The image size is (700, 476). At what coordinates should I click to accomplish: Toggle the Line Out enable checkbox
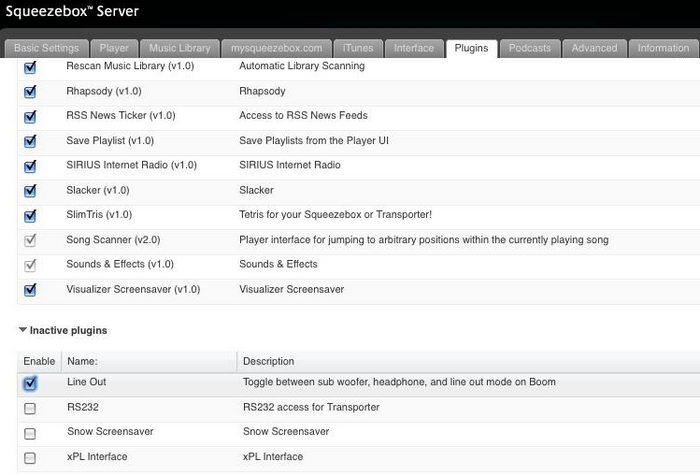click(x=30, y=383)
